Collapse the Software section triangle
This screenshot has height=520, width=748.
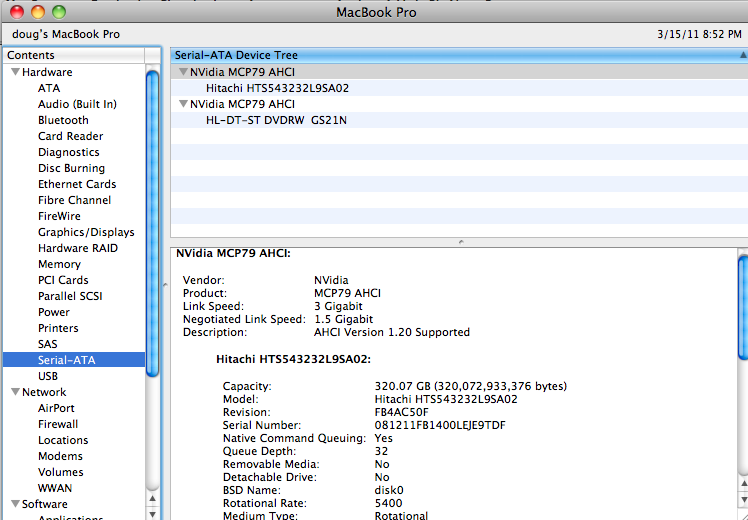[16, 504]
